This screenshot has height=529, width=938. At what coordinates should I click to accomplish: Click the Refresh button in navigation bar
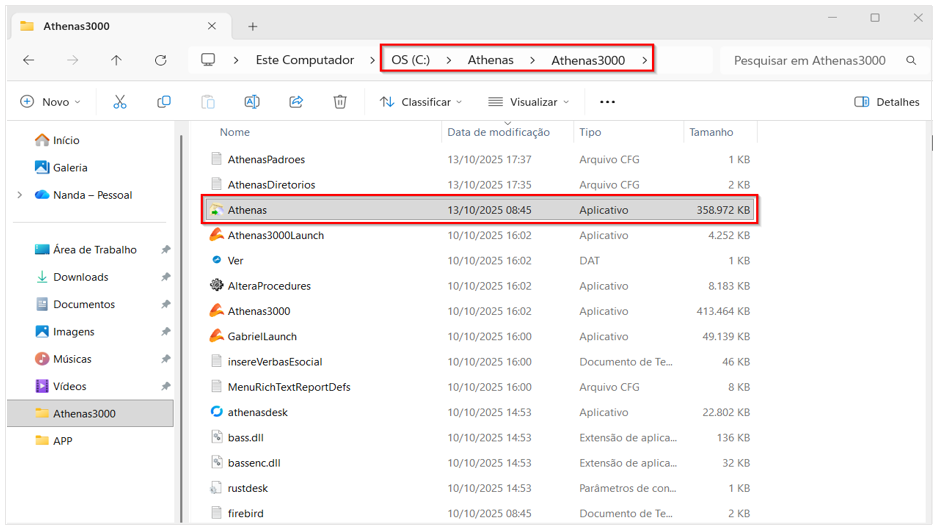(x=160, y=60)
